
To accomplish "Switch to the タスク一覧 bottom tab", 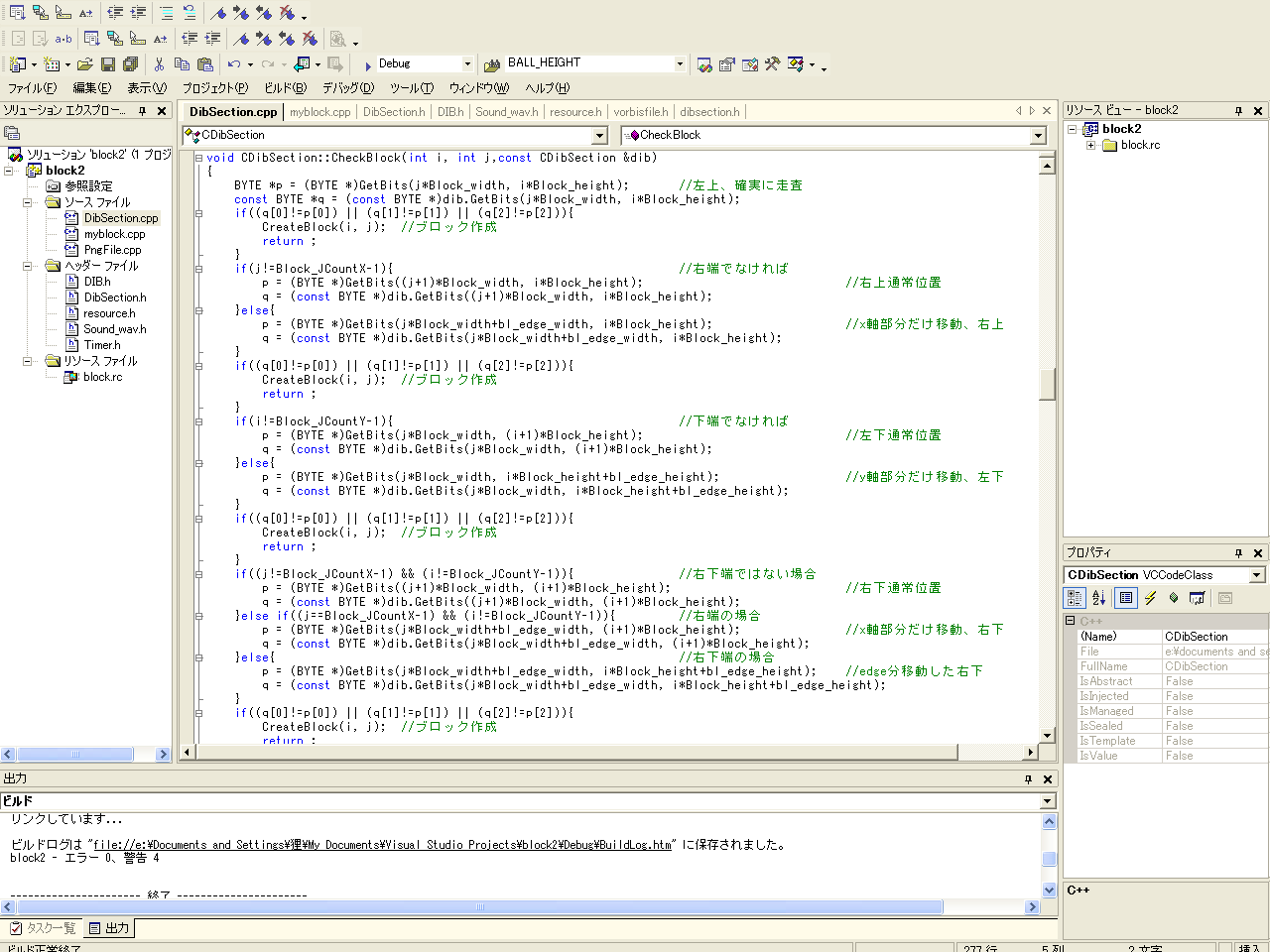I will [43, 928].
